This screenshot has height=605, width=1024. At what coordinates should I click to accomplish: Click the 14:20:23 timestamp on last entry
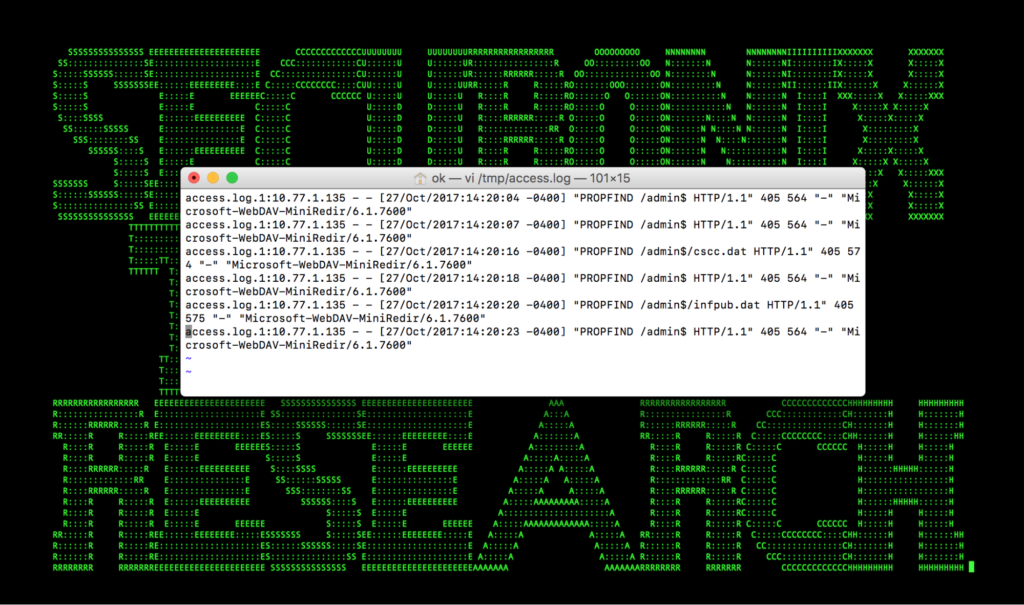(x=493, y=332)
